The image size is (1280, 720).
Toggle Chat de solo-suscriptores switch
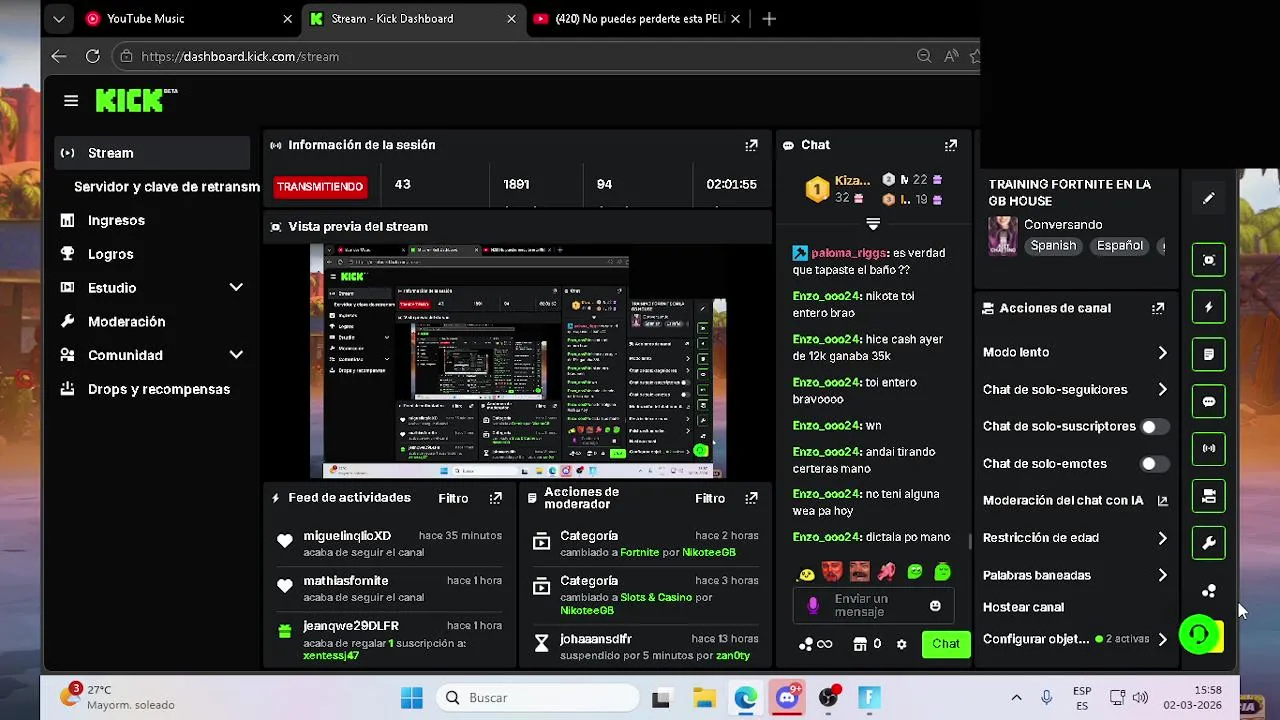(x=1154, y=427)
